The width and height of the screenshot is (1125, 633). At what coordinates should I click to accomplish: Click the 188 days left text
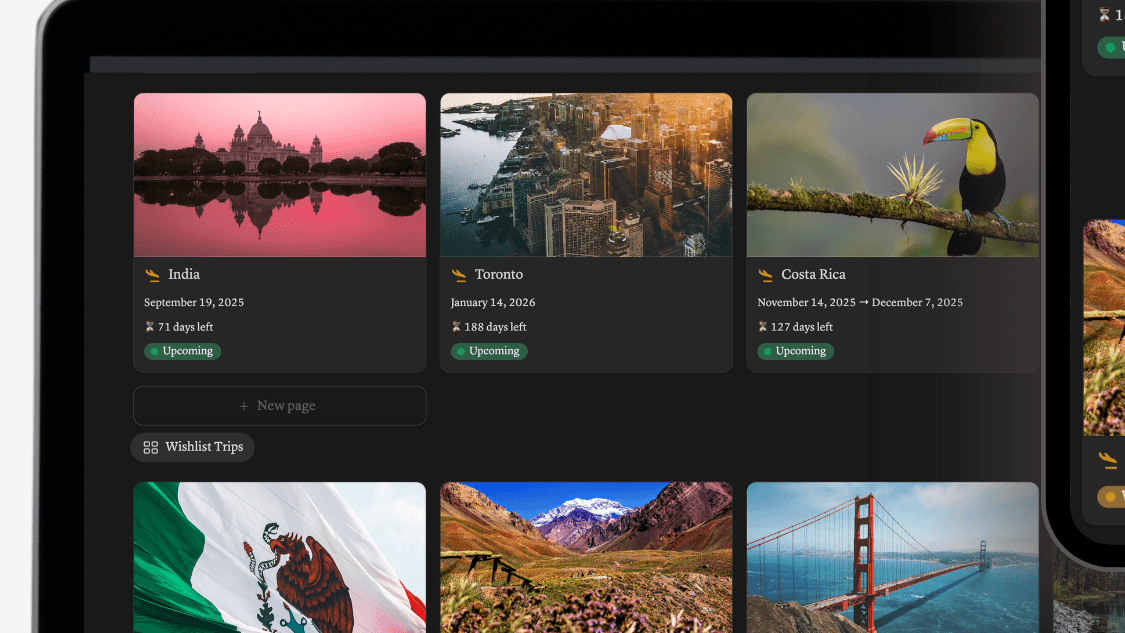[495, 327]
